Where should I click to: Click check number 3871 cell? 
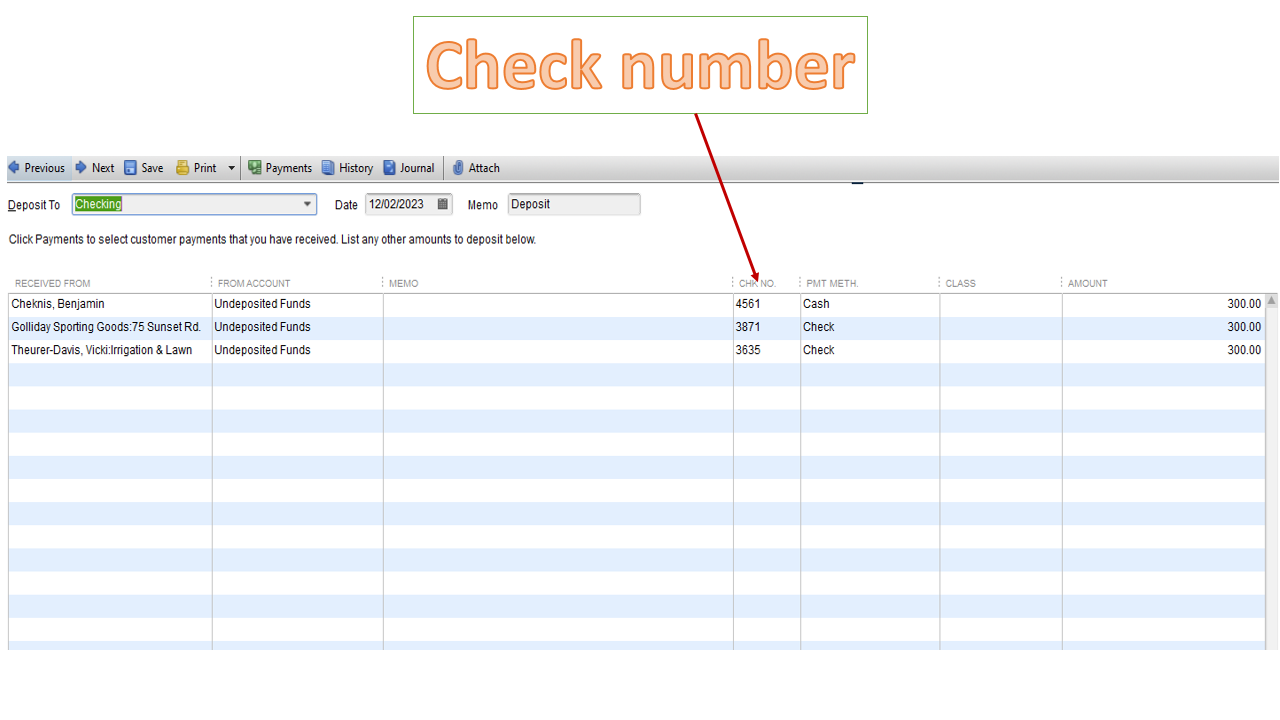[x=765, y=326]
